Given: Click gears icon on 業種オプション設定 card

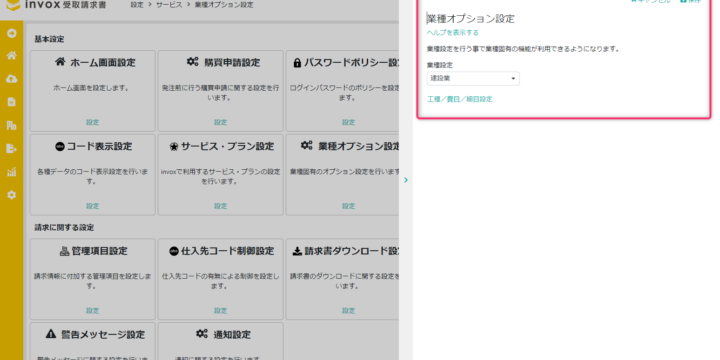Looking at the screenshot, I should pos(307,146).
